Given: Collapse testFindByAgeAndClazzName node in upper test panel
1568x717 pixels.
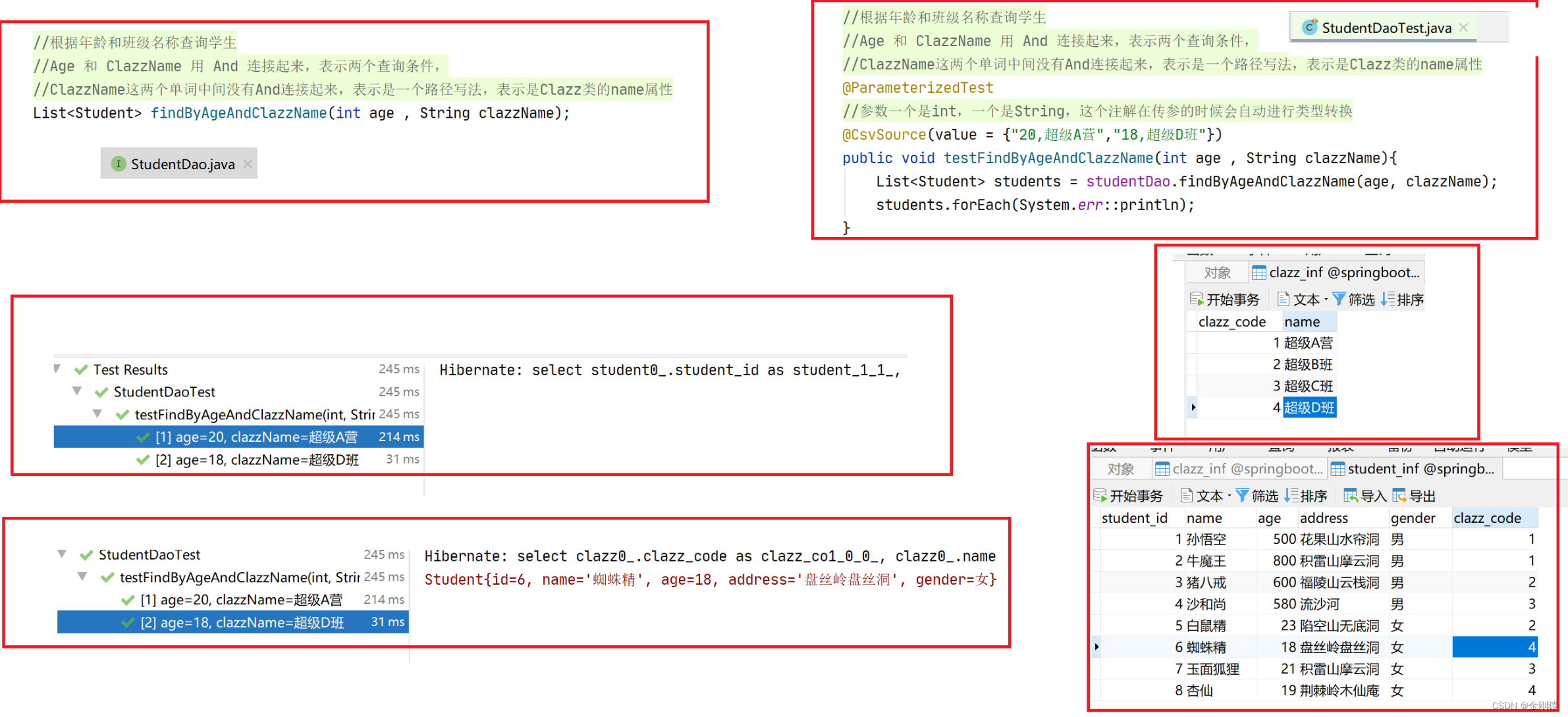Looking at the screenshot, I should click(97, 413).
